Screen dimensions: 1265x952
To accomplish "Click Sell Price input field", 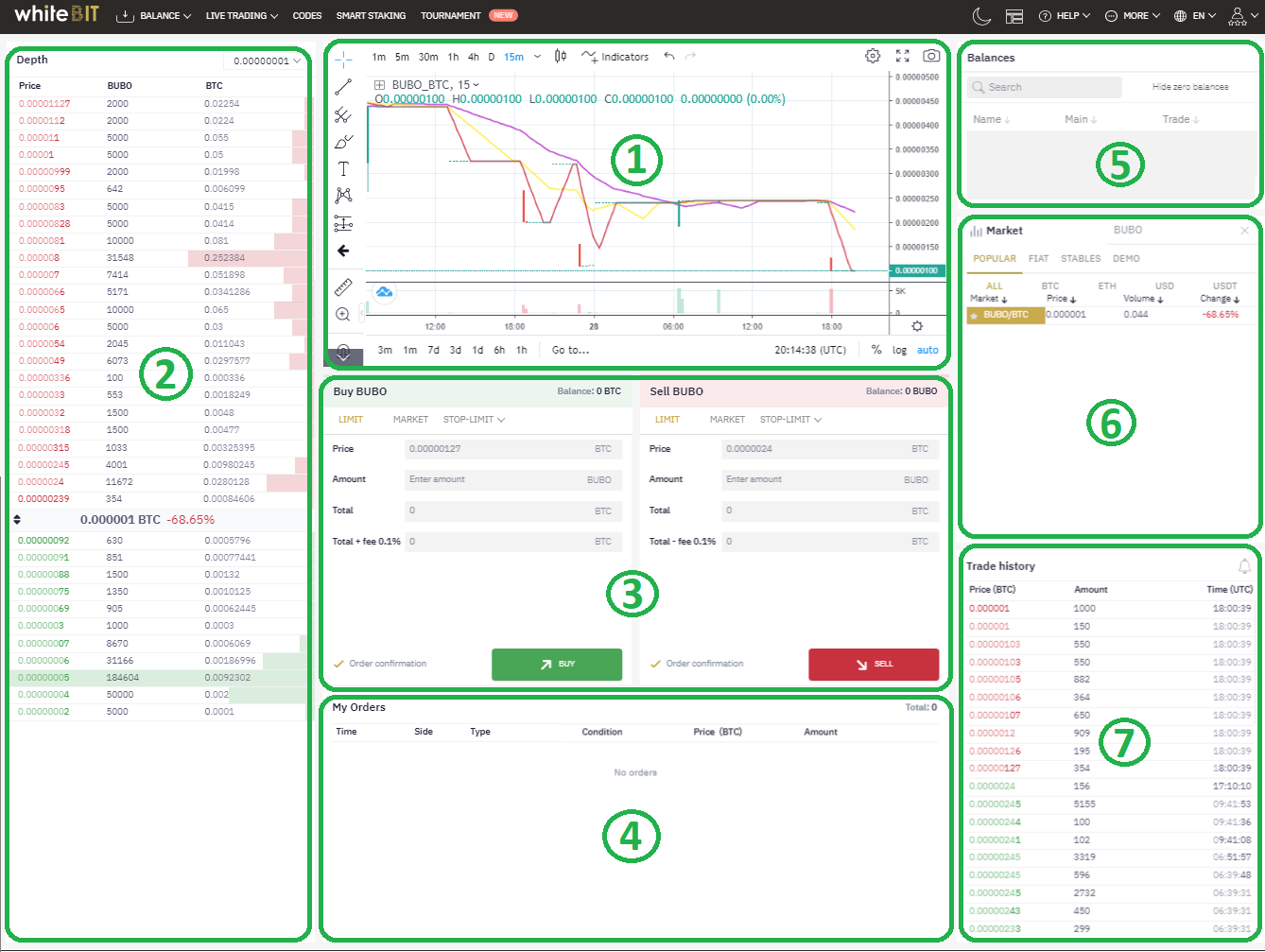I will click(x=830, y=449).
